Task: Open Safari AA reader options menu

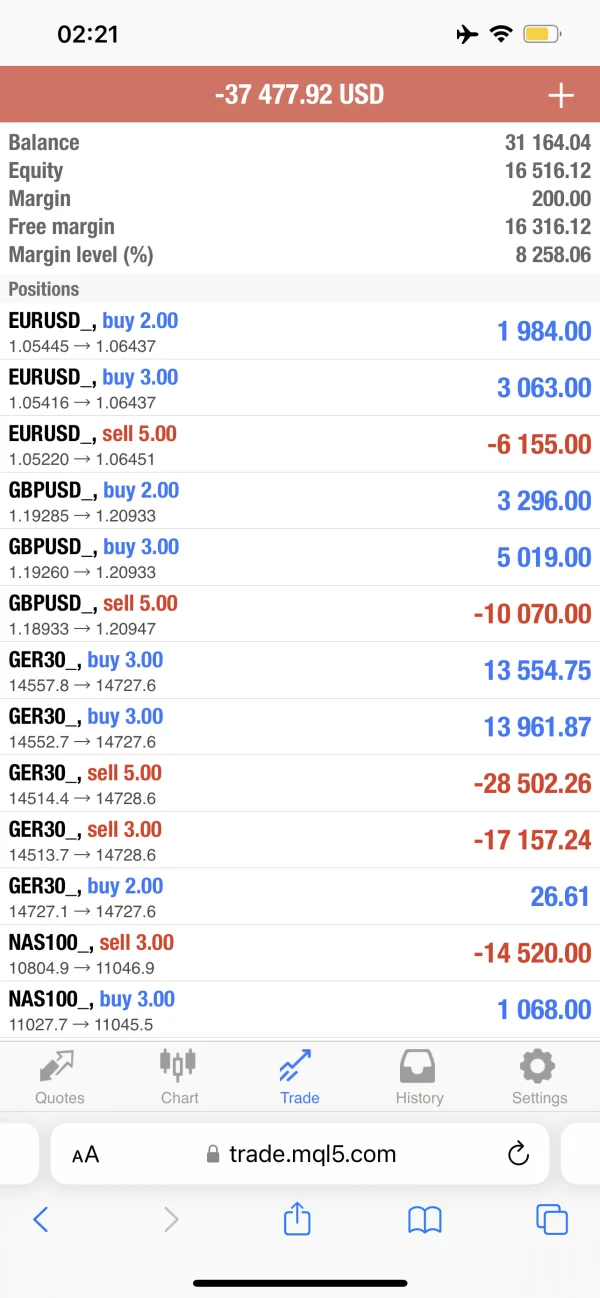Action: coord(86,1155)
